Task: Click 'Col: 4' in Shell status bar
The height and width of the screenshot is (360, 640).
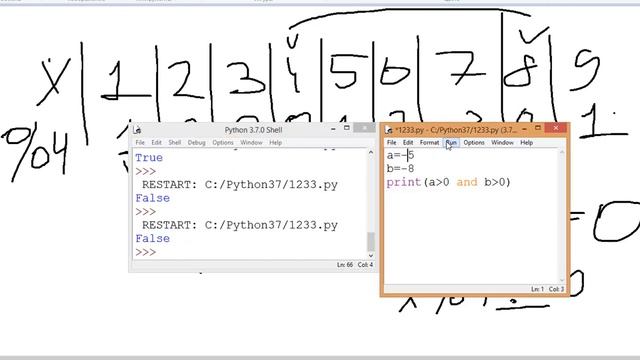Action: click(365, 265)
